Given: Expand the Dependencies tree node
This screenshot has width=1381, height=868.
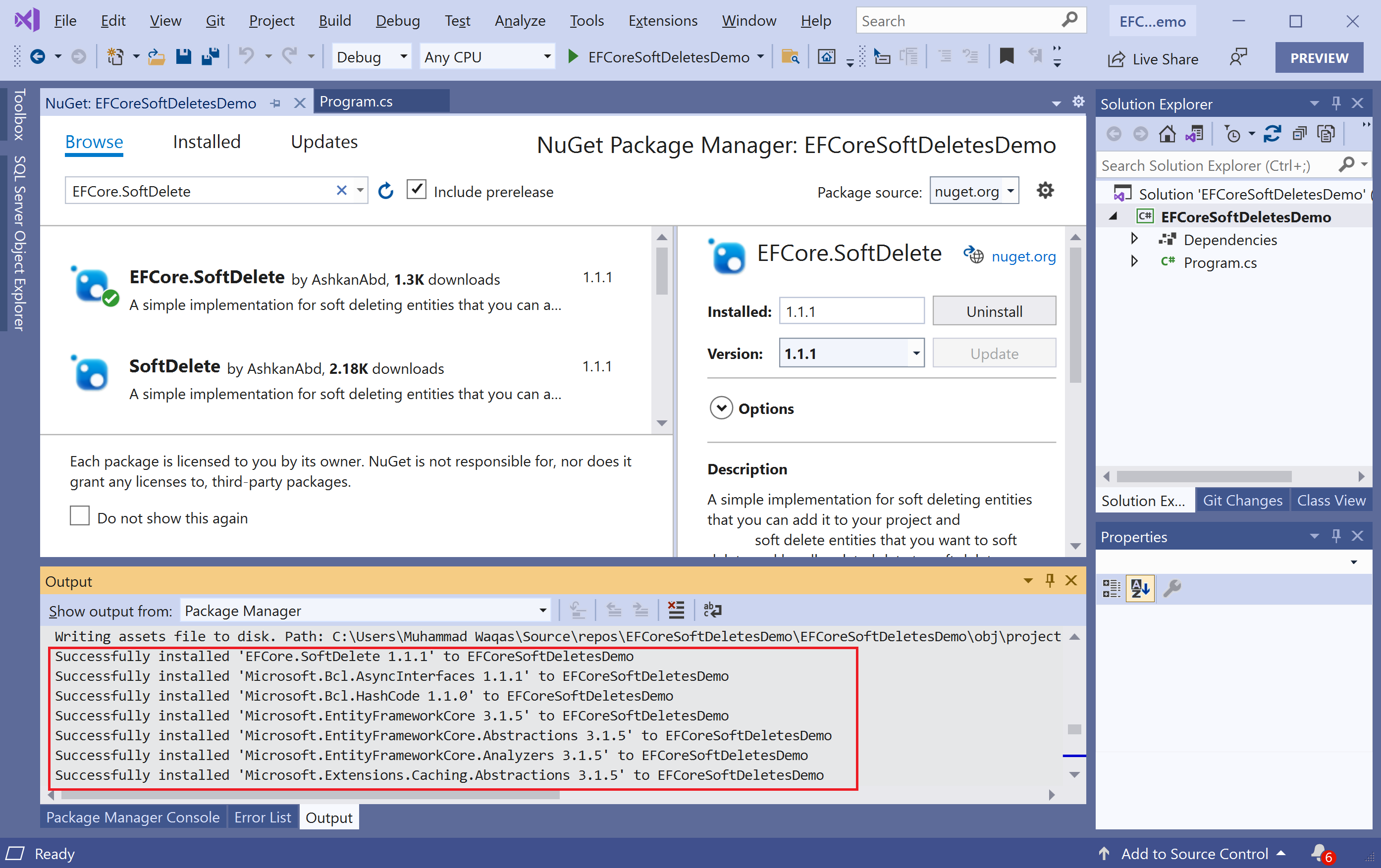Looking at the screenshot, I should pos(1134,239).
